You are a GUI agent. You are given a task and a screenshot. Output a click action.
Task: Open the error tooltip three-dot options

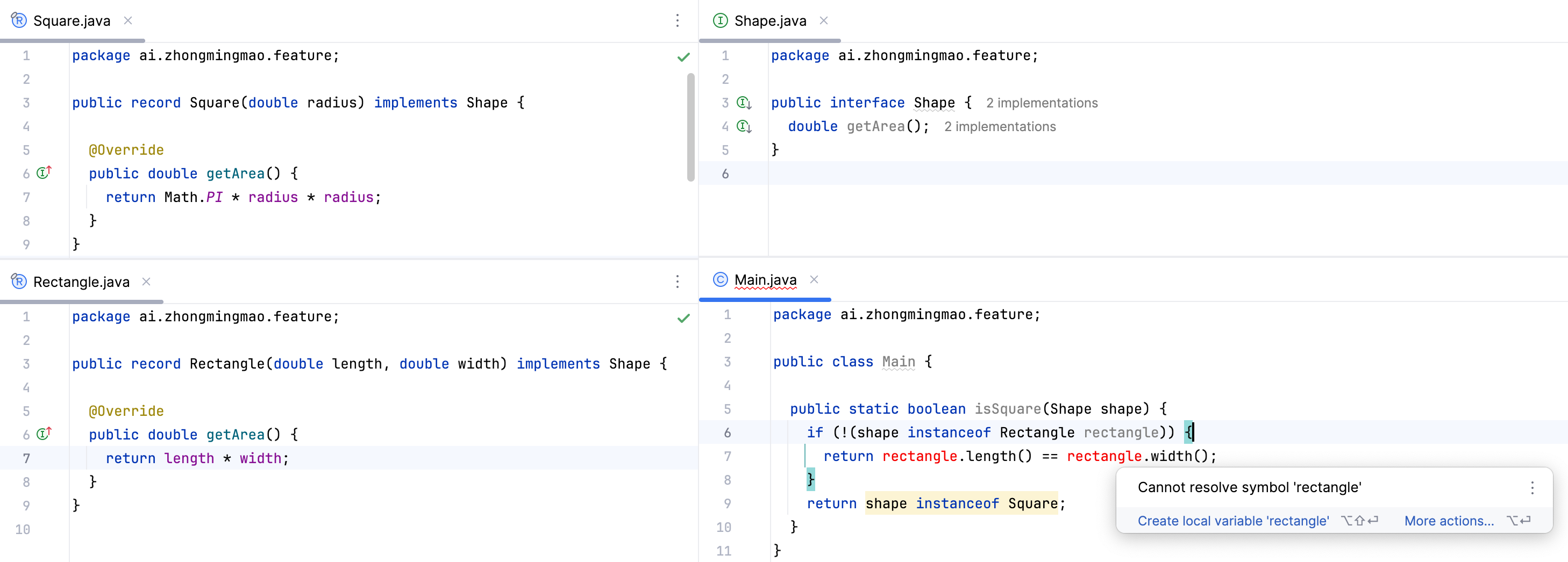[x=1532, y=487]
